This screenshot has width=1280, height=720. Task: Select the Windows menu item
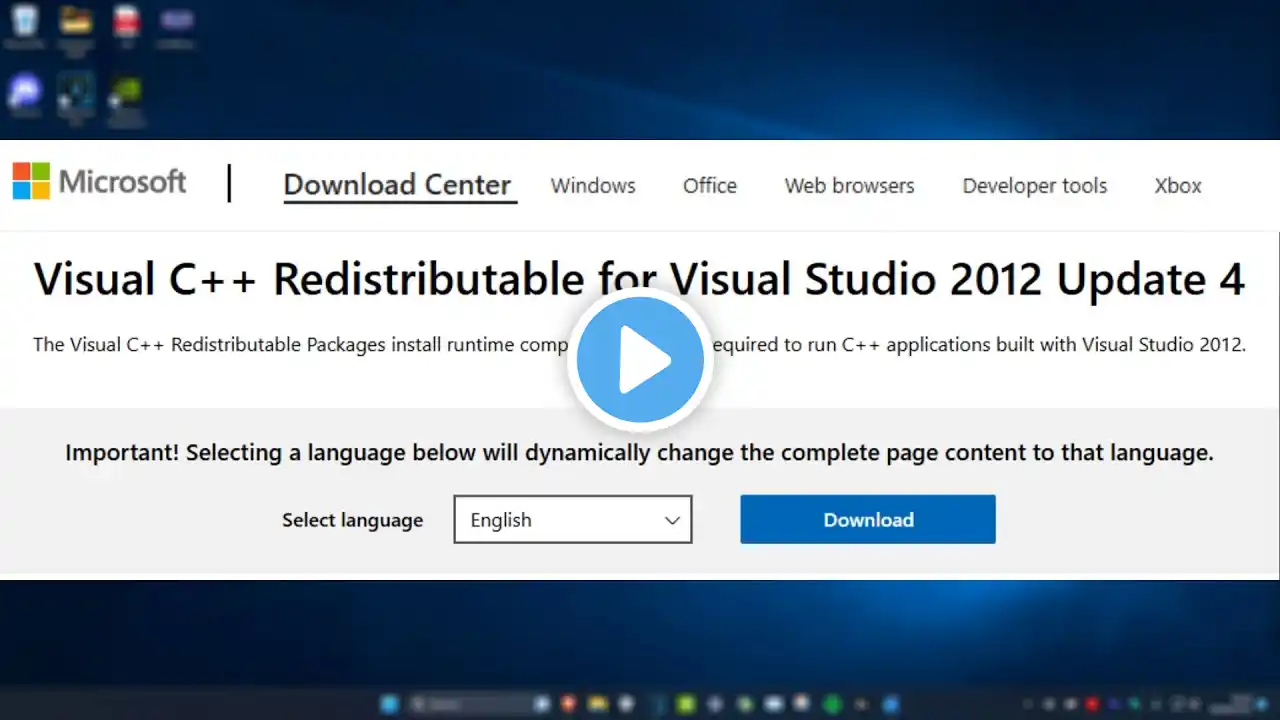[x=592, y=186]
